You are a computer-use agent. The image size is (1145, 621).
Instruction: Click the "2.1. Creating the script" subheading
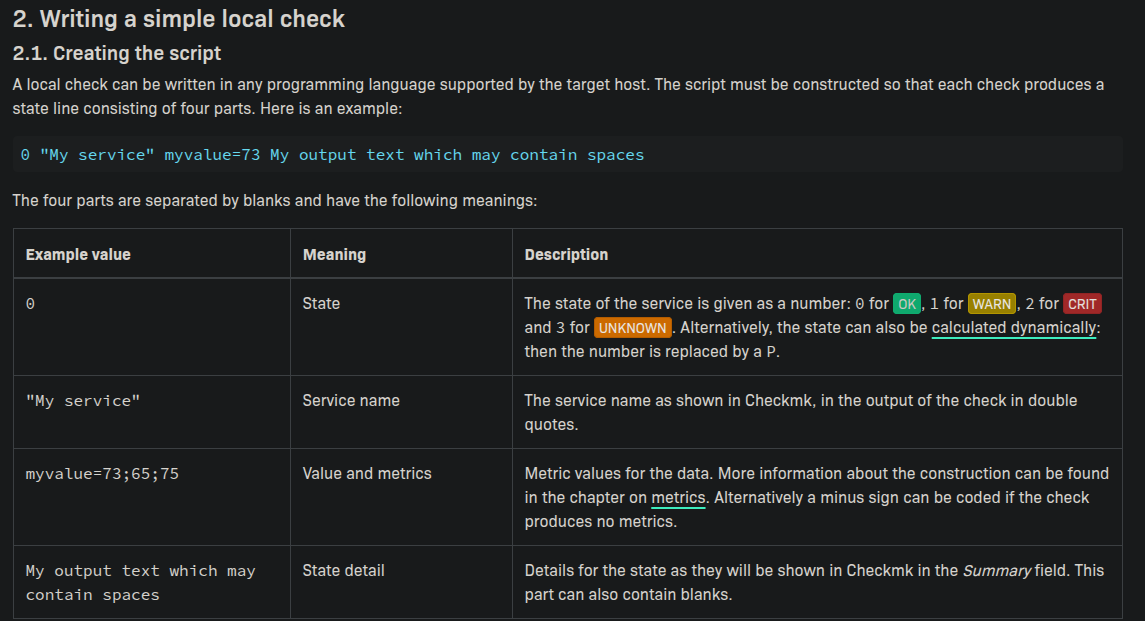[117, 53]
